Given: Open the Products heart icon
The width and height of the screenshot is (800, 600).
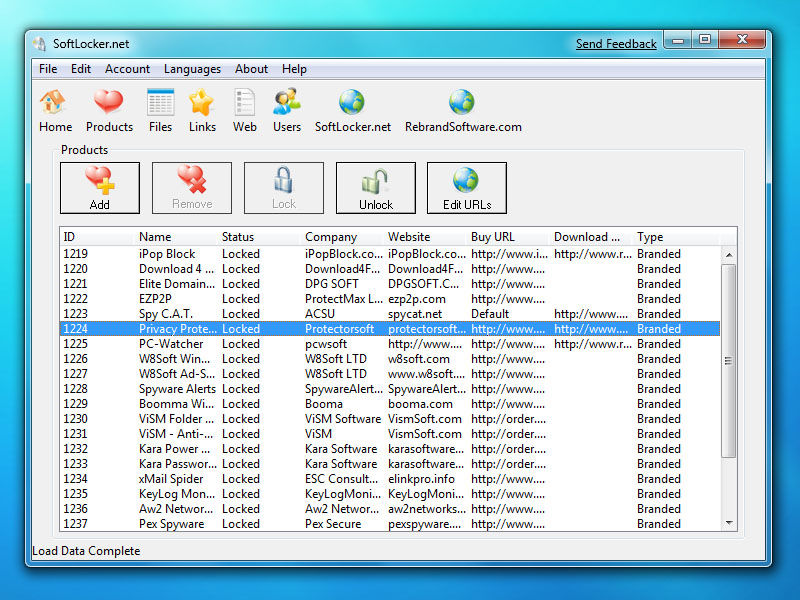Looking at the screenshot, I should [x=109, y=111].
